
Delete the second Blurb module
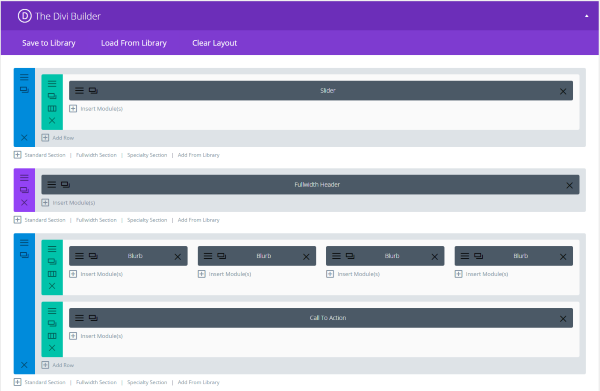(306, 257)
